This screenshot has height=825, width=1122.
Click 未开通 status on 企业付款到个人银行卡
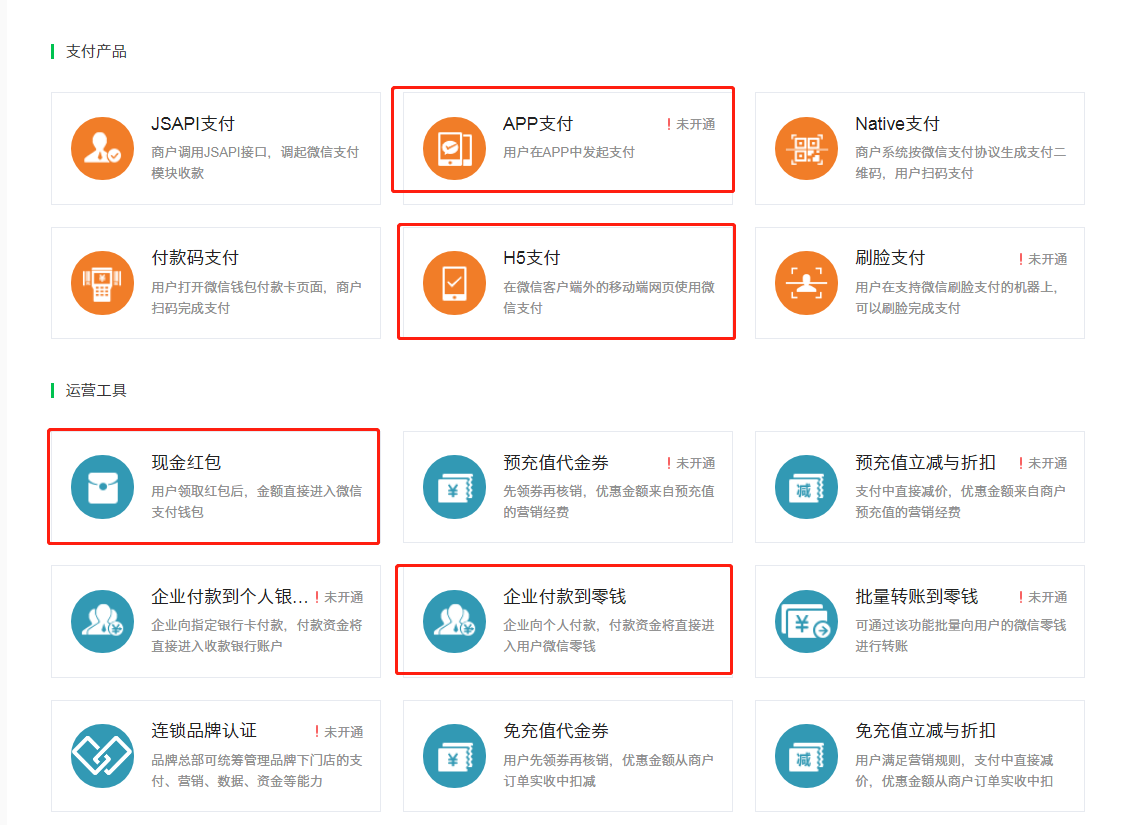(339, 597)
